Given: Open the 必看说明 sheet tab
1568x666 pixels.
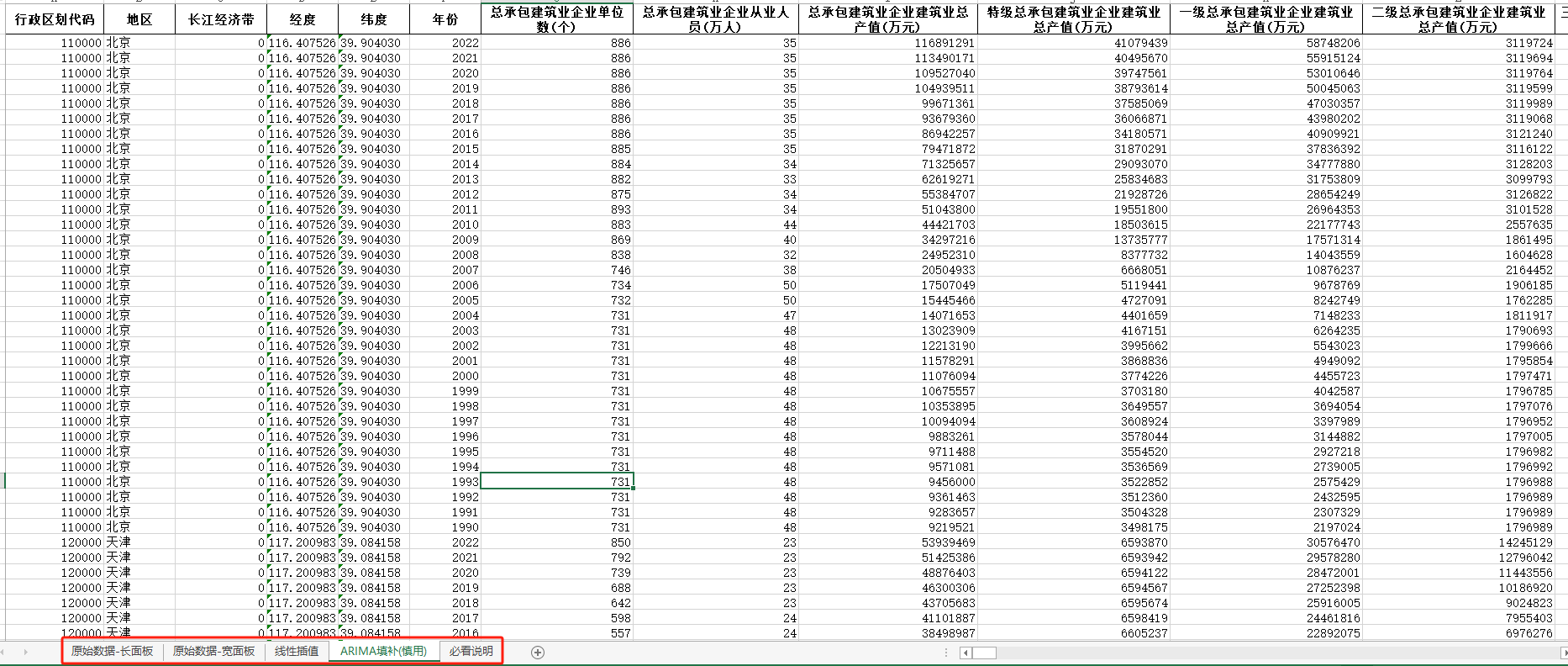Looking at the screenshot, I should (471, 651).
